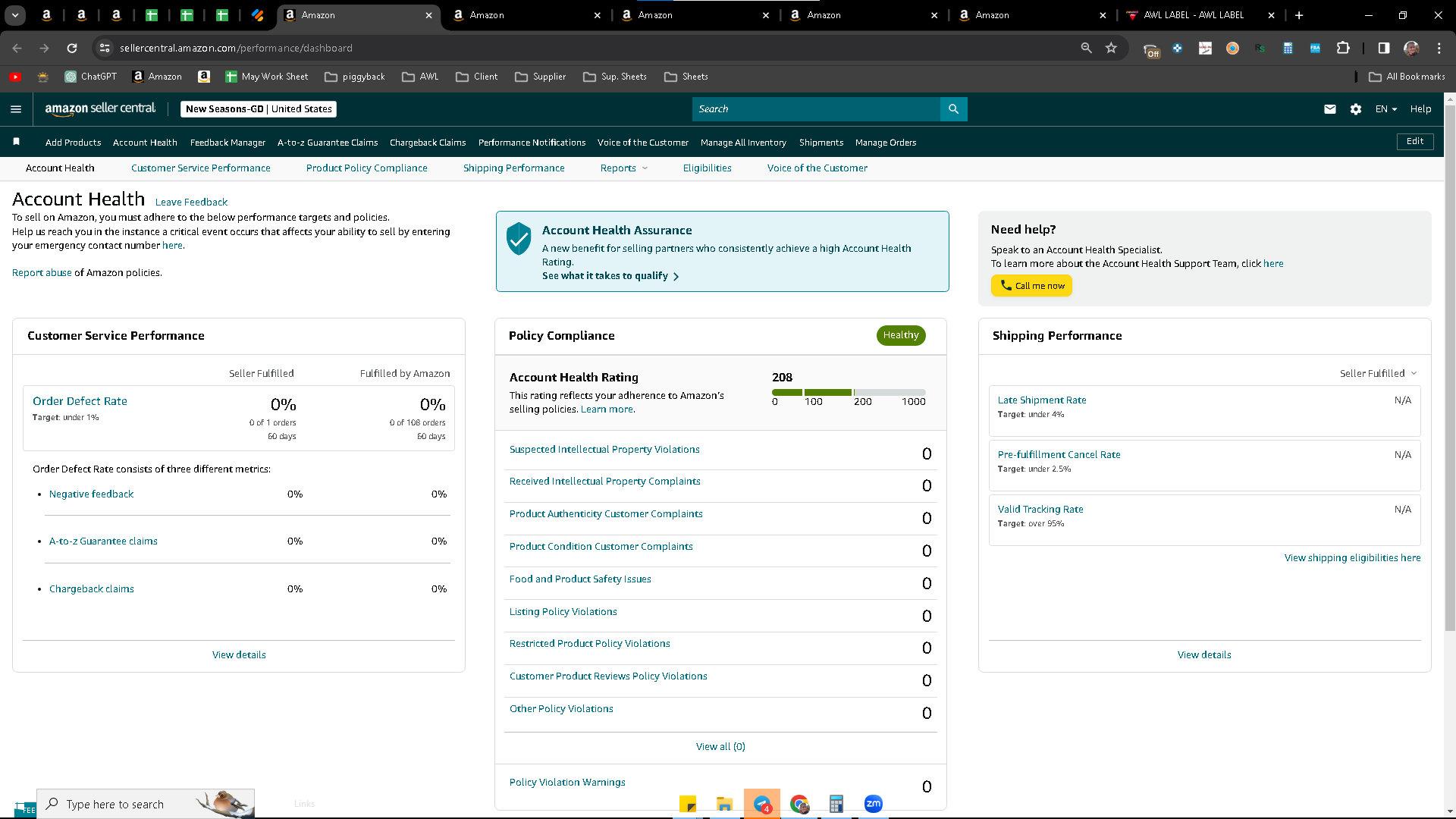1456x819 pixels.
Task: Open Manage All Inventory in navigation bar
Action: pyautogui.click(x=743, y=143)
